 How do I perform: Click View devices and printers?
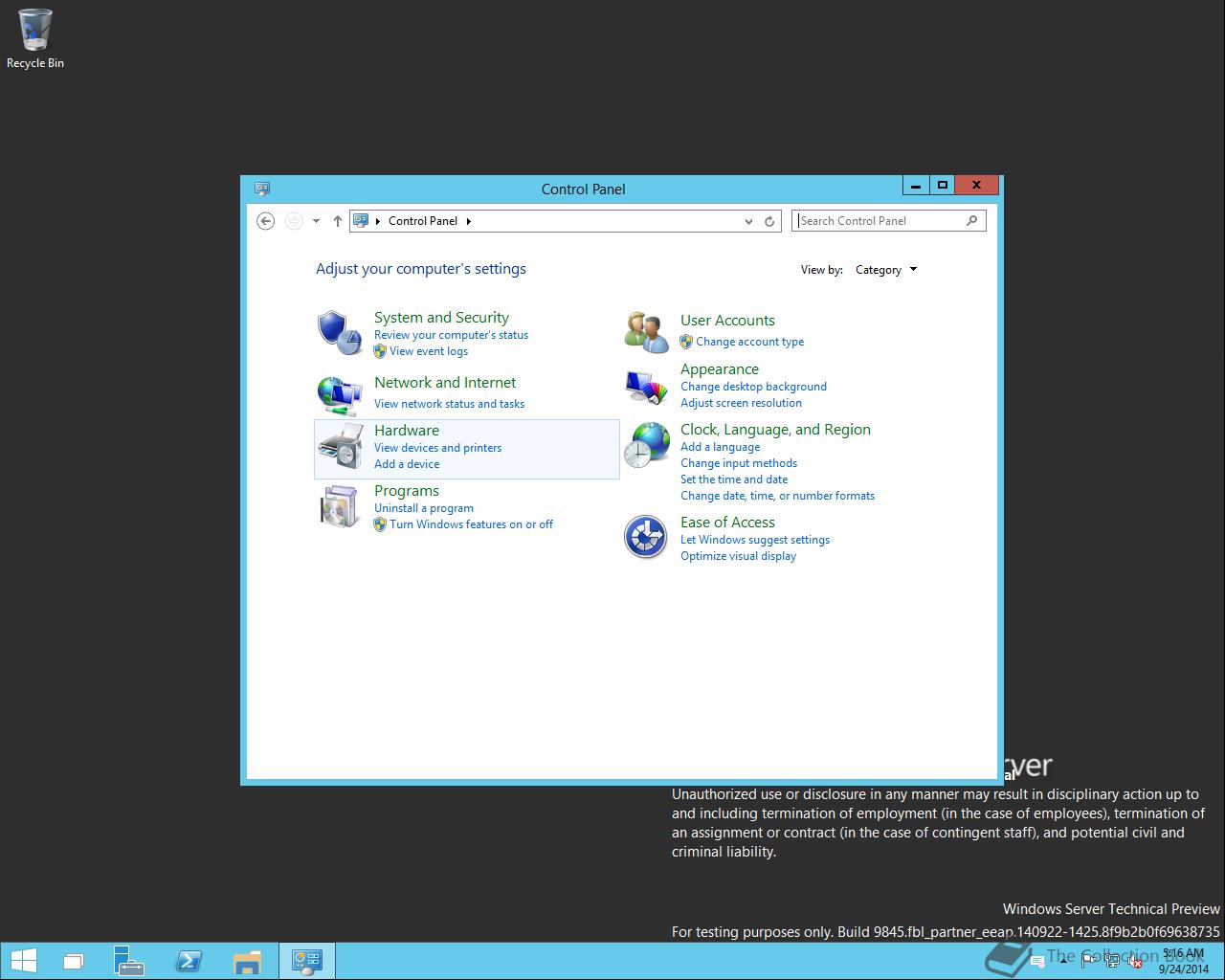click(437, 448)
